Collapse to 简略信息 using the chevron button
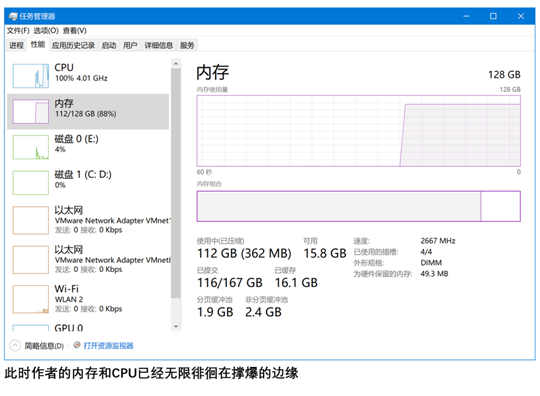Screen dimensions: 540x396 tap(15, 345)
